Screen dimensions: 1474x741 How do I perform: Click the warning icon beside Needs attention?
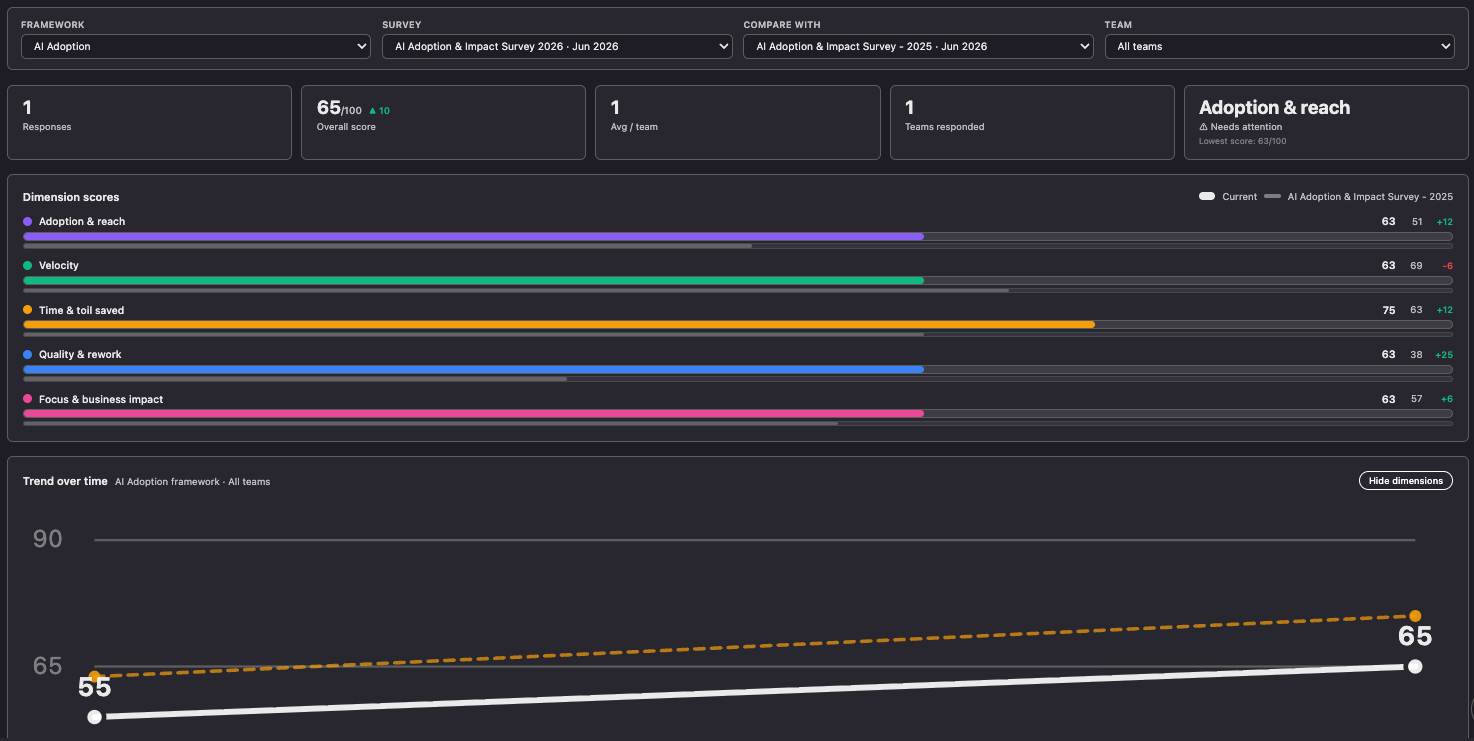pos(1204,127)
